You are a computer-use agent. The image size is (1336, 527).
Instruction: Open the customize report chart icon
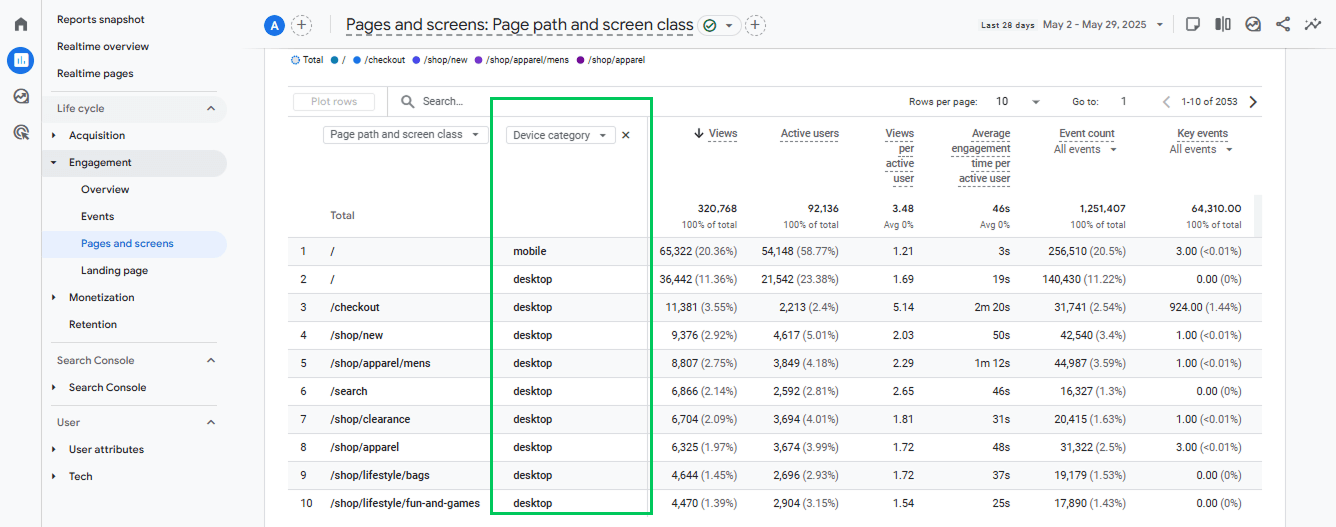point(1253,24)
